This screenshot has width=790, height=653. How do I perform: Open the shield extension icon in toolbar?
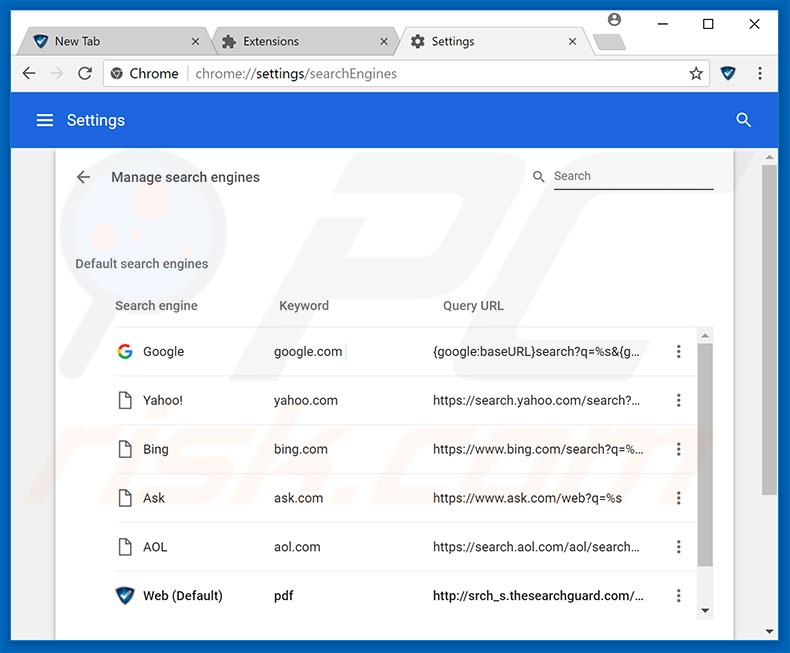[x=728, y=74]
